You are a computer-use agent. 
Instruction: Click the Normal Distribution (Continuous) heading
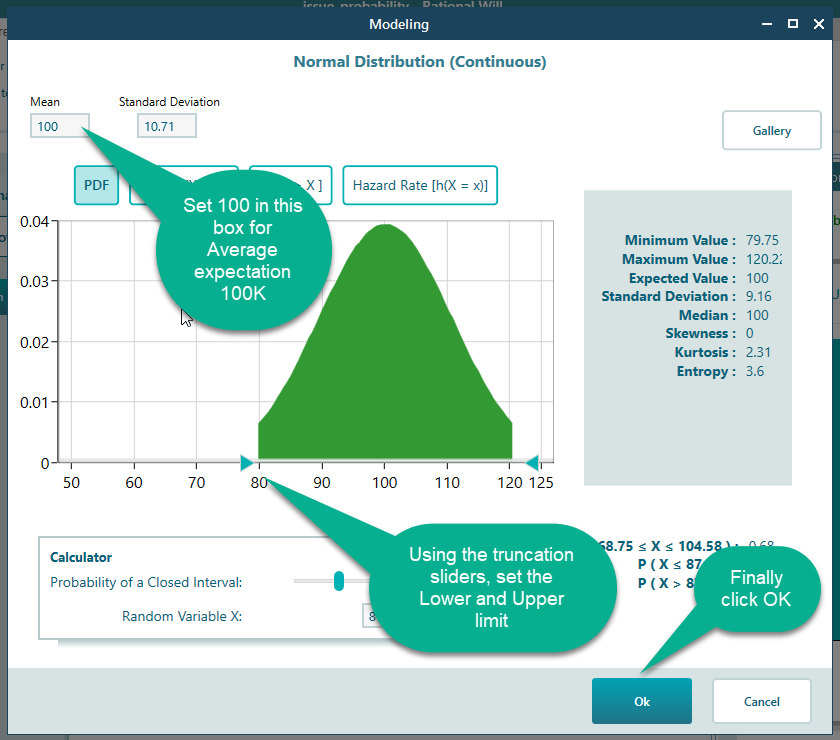click(419, 62)
